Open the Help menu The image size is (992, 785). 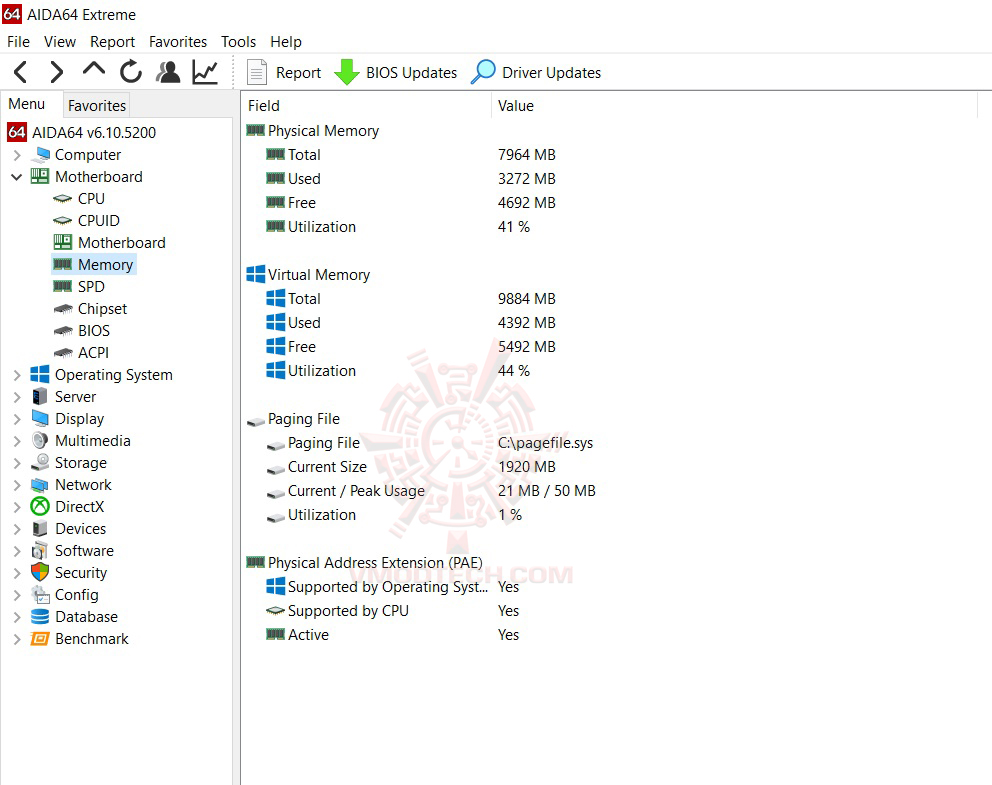tap(286, 42)
